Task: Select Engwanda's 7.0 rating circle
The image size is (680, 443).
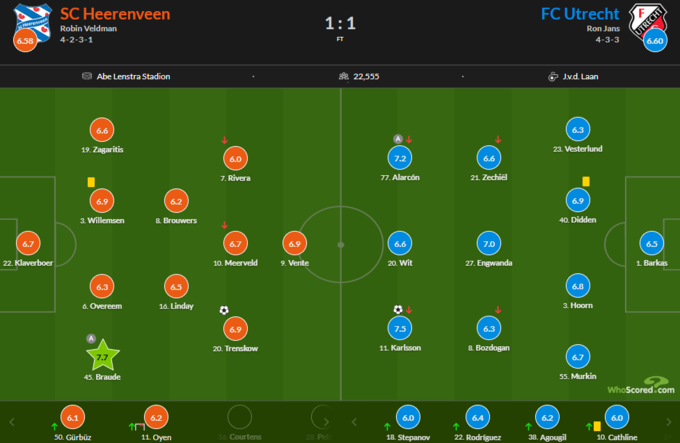Action: [489, 243]
